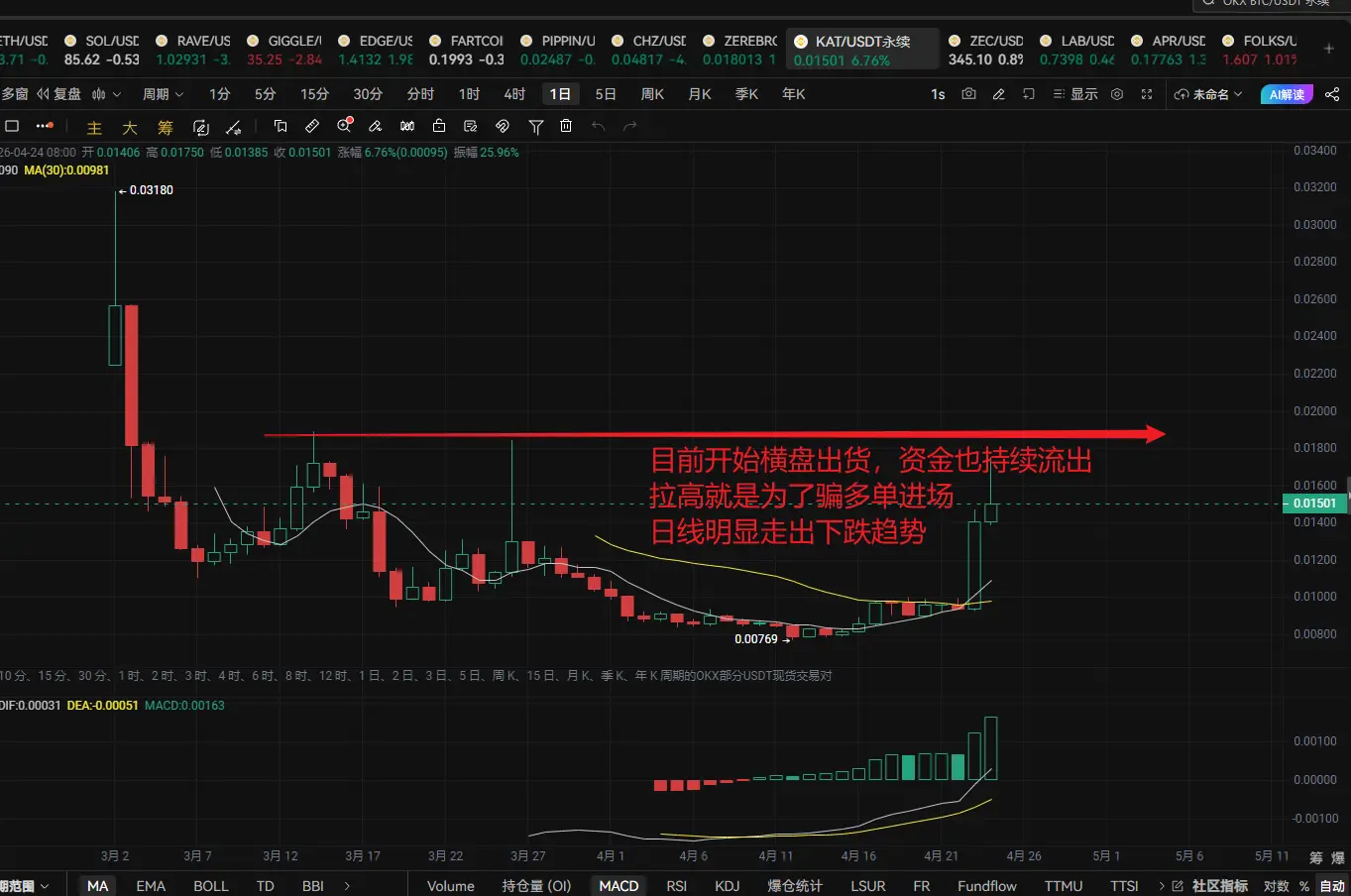Share the chart via share icon
The width and height of the screenshot is (1351, 896).
tap(1332, 94)
